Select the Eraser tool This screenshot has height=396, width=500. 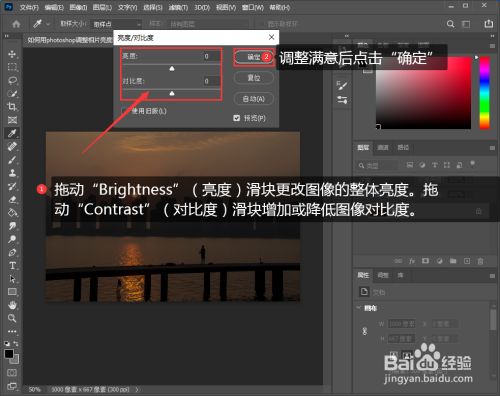(12, 199)
